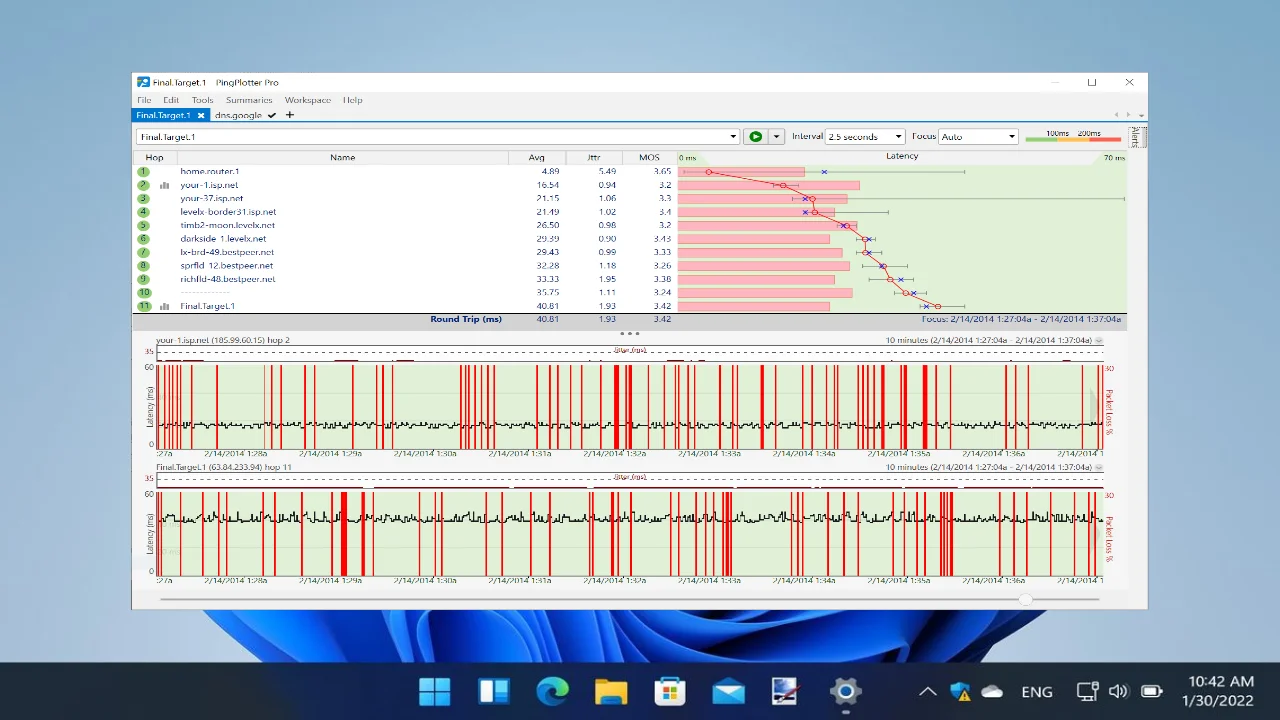Select the home.router.1 row name

pyautogui.click(x=209, y=172)
